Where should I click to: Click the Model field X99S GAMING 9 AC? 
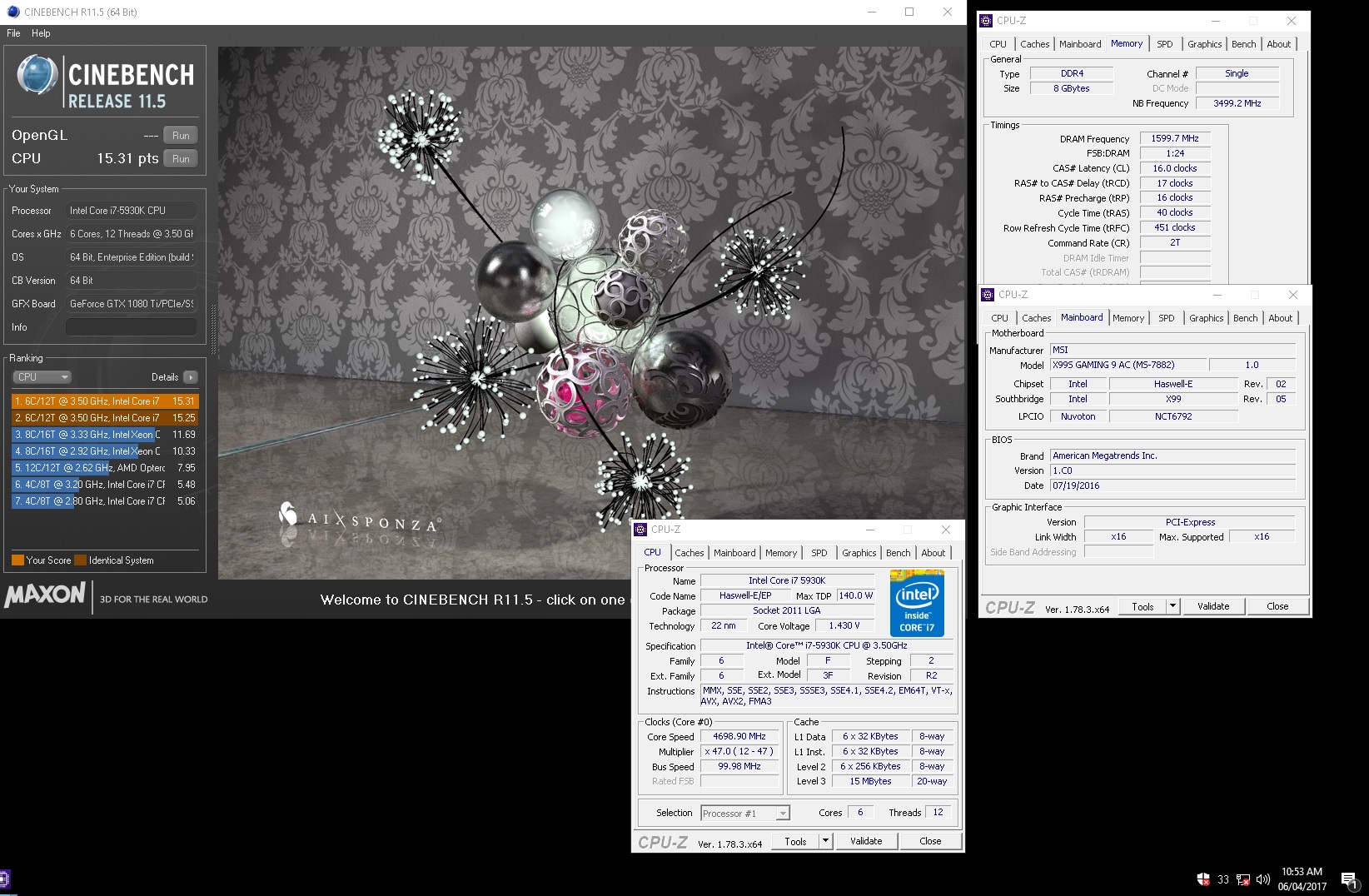coord(1128,365)
